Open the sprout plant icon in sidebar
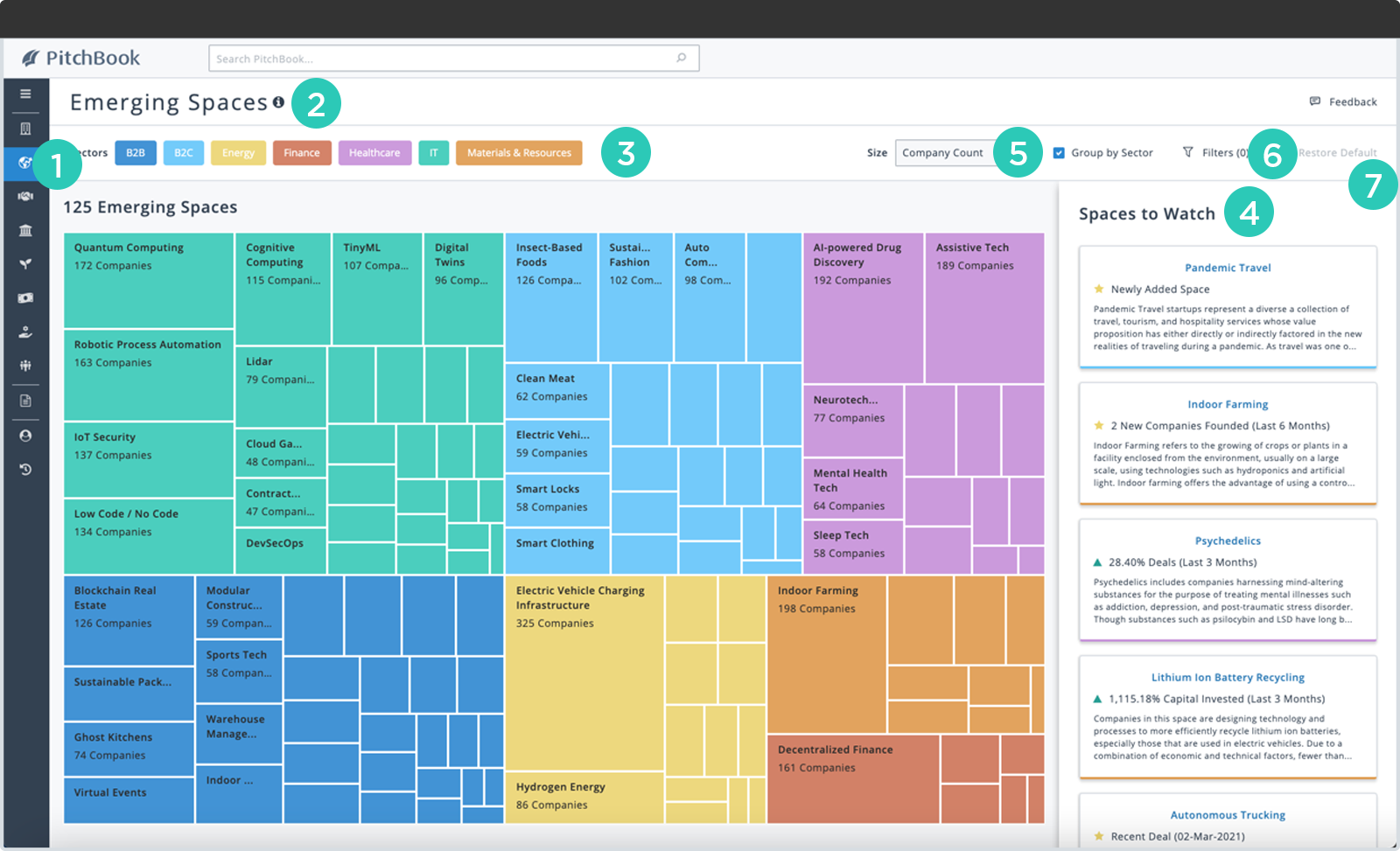The image size is (1400, 851). click(25, 264)
